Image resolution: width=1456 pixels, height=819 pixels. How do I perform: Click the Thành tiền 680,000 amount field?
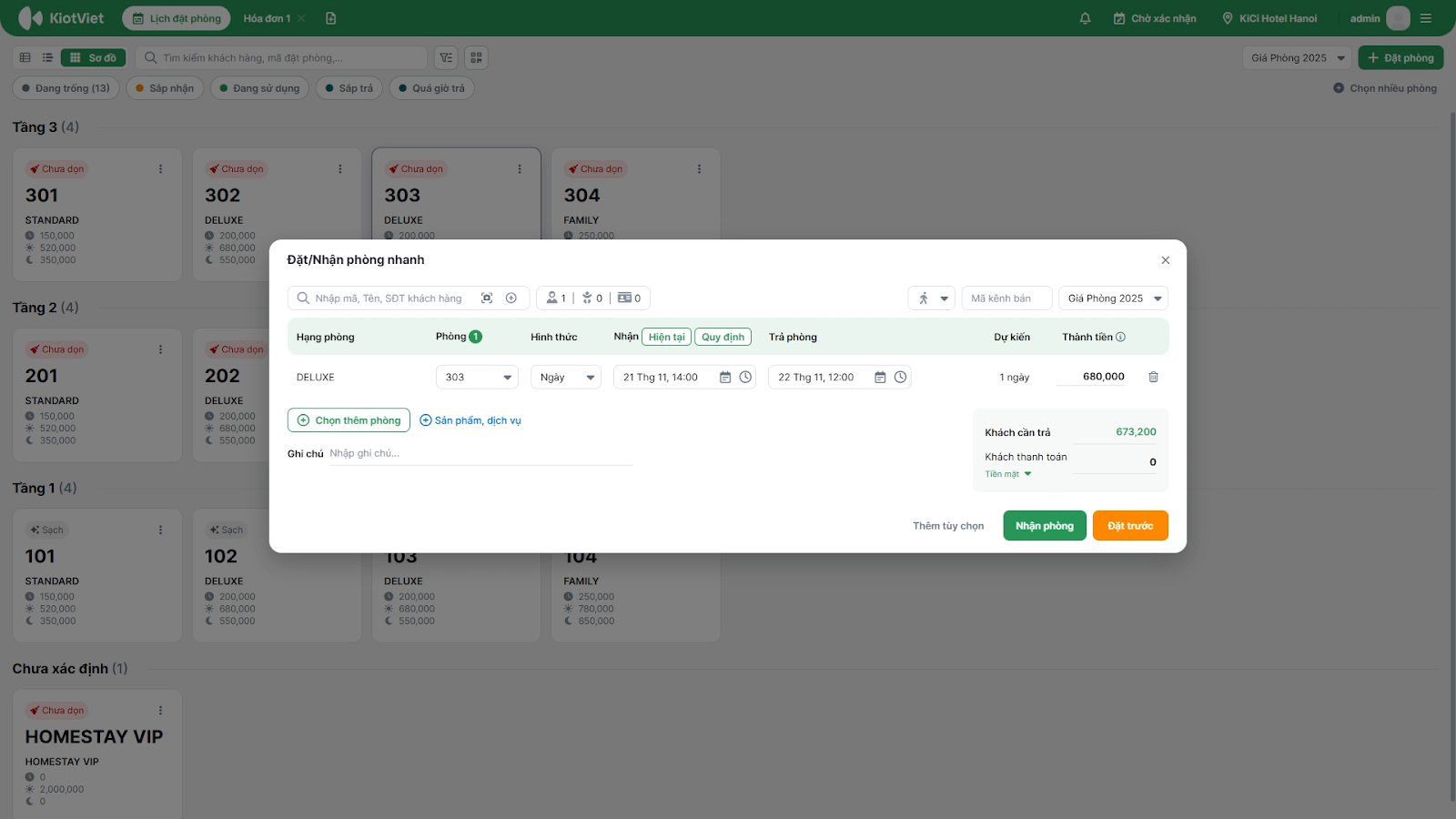(x=1092, y=377)
